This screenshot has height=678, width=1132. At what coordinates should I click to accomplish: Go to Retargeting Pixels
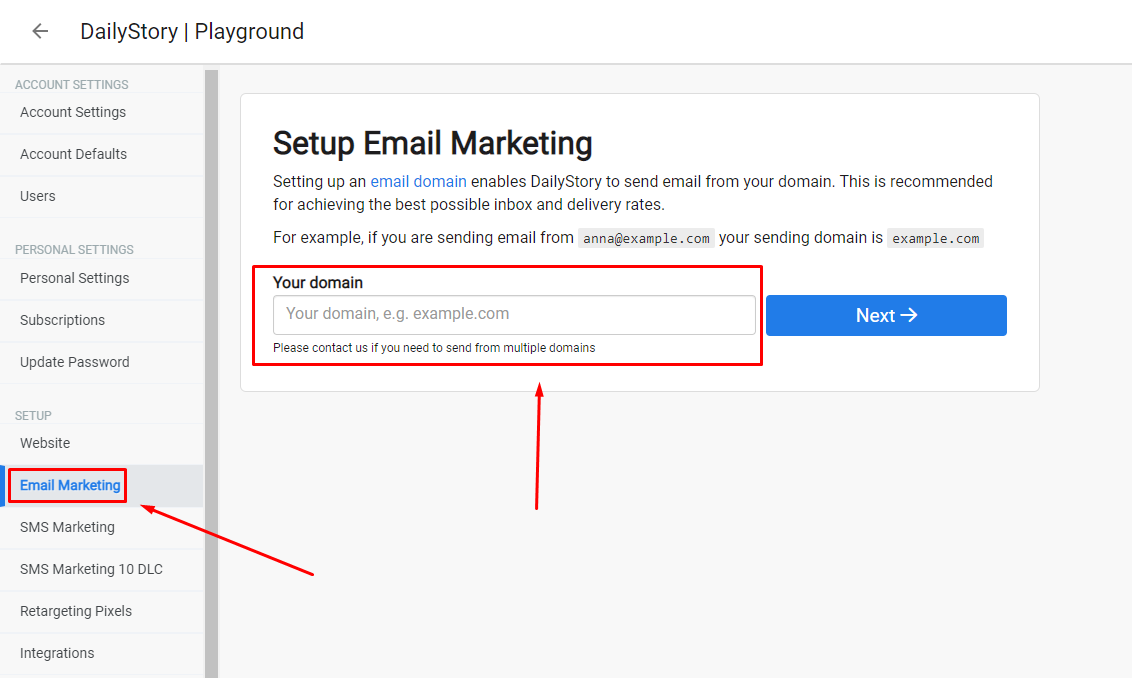coord(102,612)
